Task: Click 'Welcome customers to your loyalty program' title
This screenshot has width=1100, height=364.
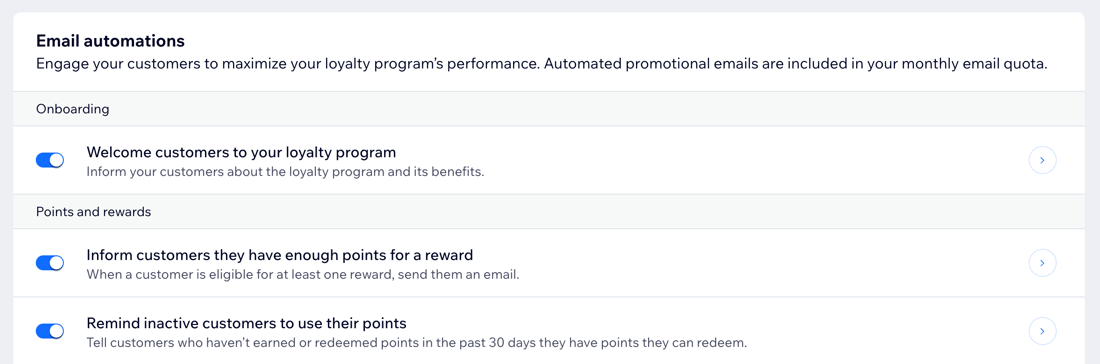Action: 241,151
